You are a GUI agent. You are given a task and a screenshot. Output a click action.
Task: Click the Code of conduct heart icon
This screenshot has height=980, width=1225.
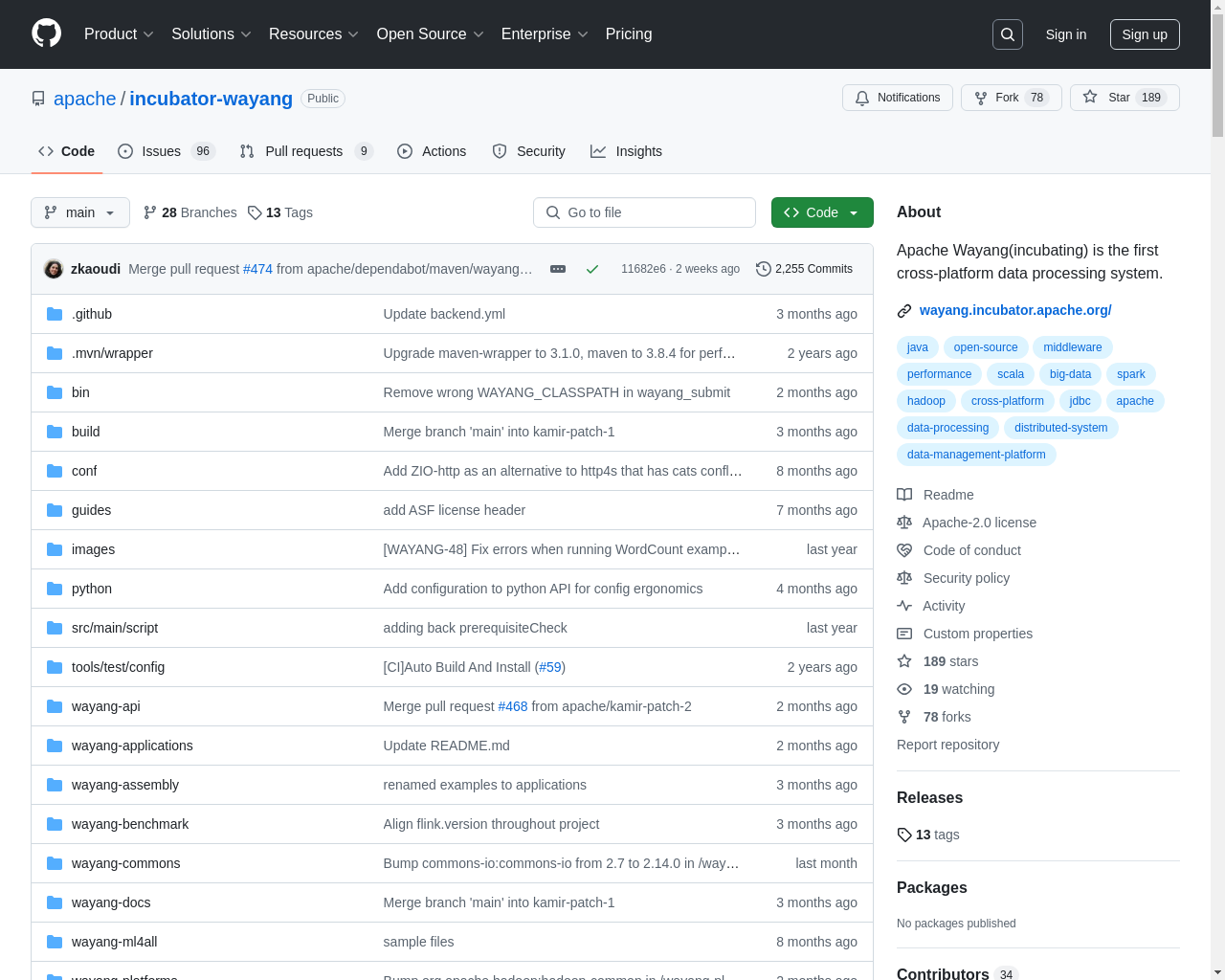point(904,550)
